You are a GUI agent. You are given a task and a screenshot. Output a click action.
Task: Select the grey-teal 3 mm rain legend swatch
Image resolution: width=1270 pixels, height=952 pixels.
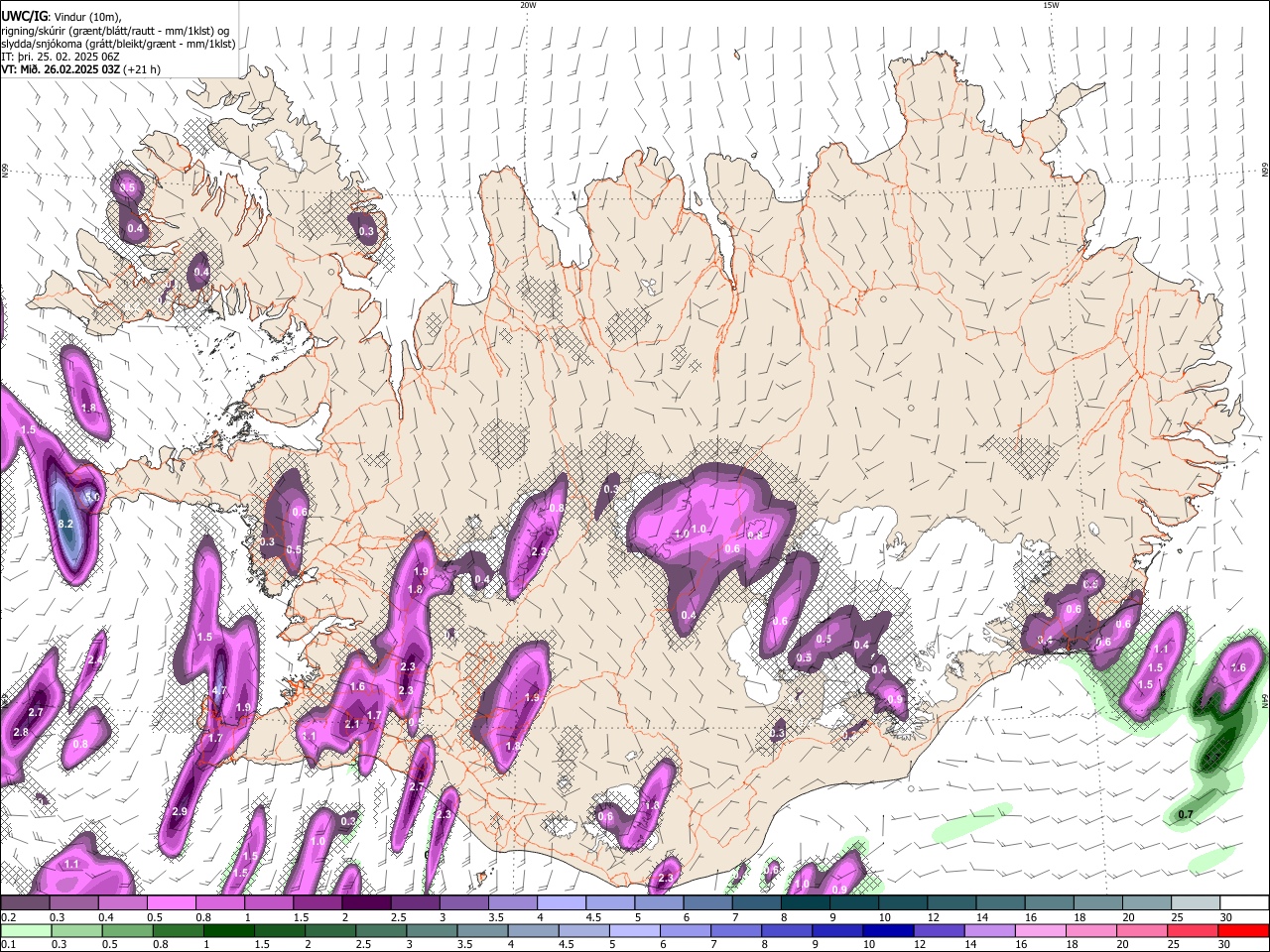coord(432,930)
